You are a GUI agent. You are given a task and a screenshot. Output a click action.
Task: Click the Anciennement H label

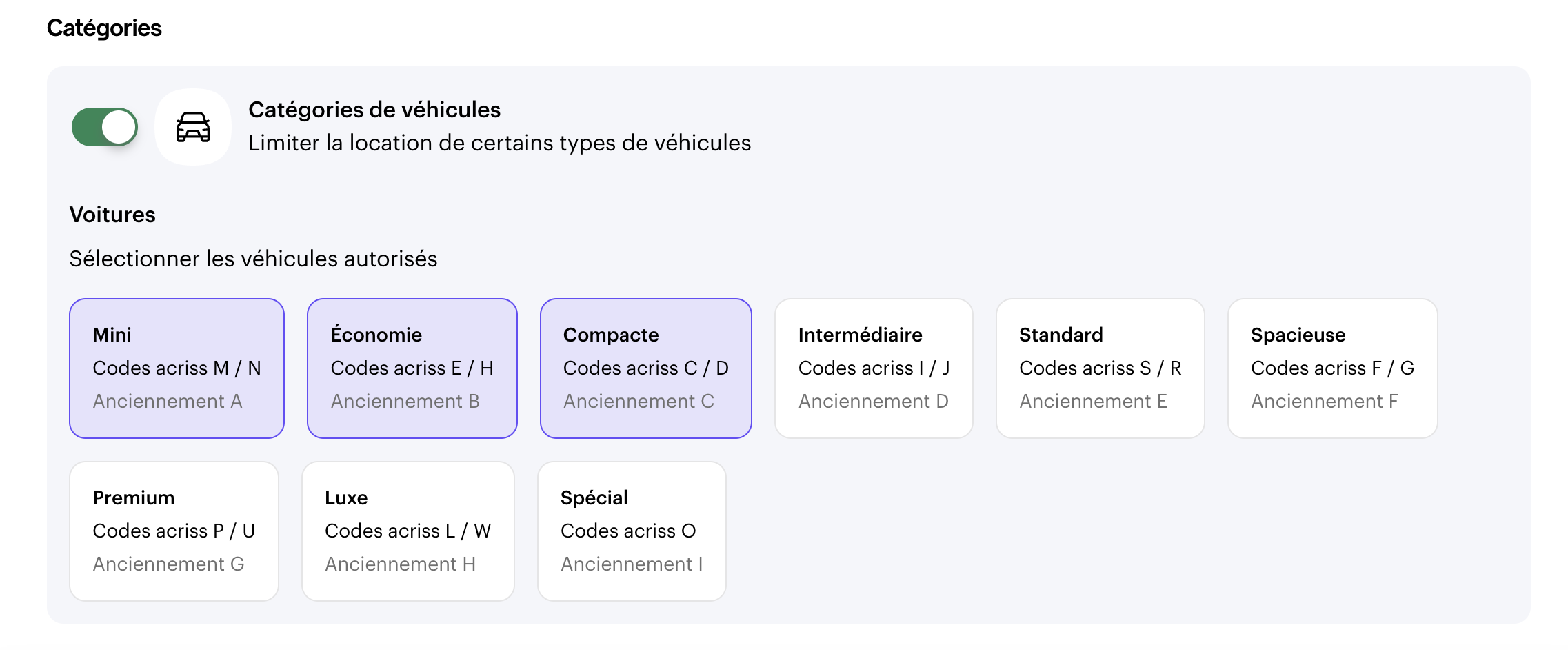[x=401, y=564]
